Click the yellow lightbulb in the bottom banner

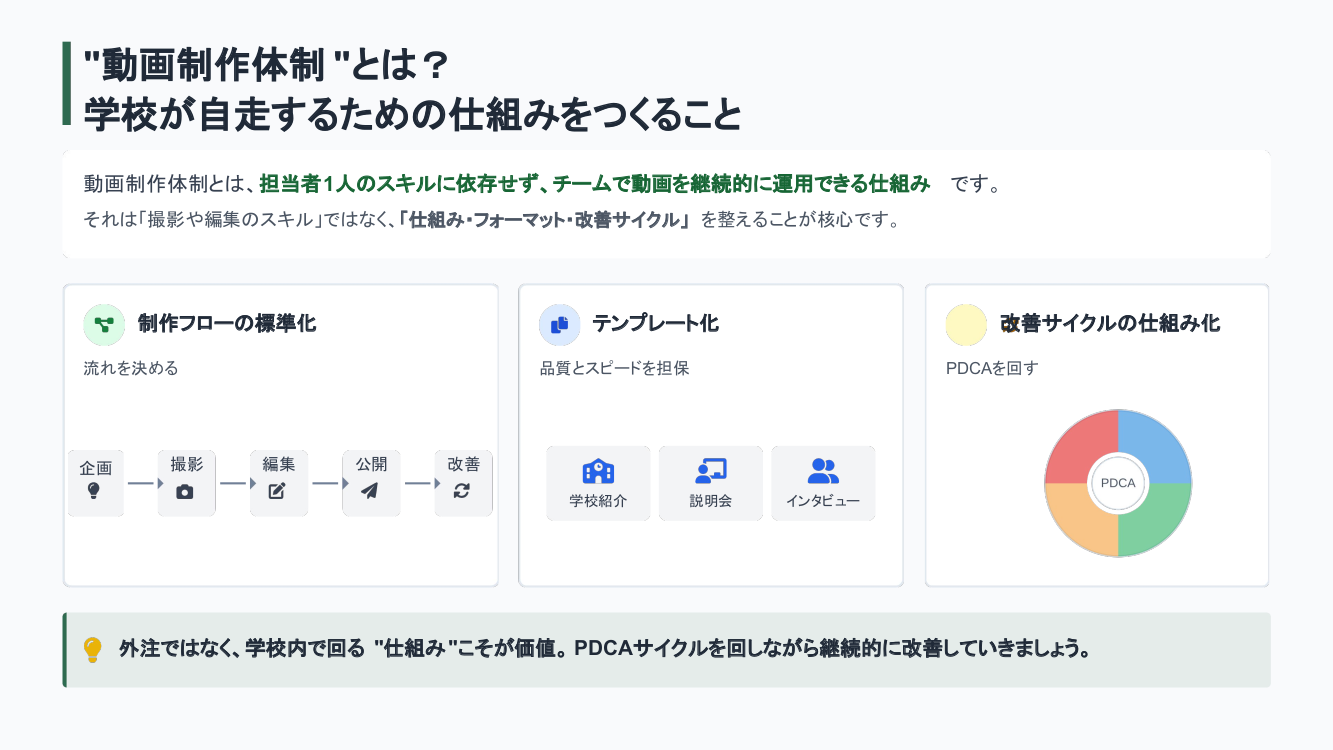pyautogui.click(x=92, y=650)
